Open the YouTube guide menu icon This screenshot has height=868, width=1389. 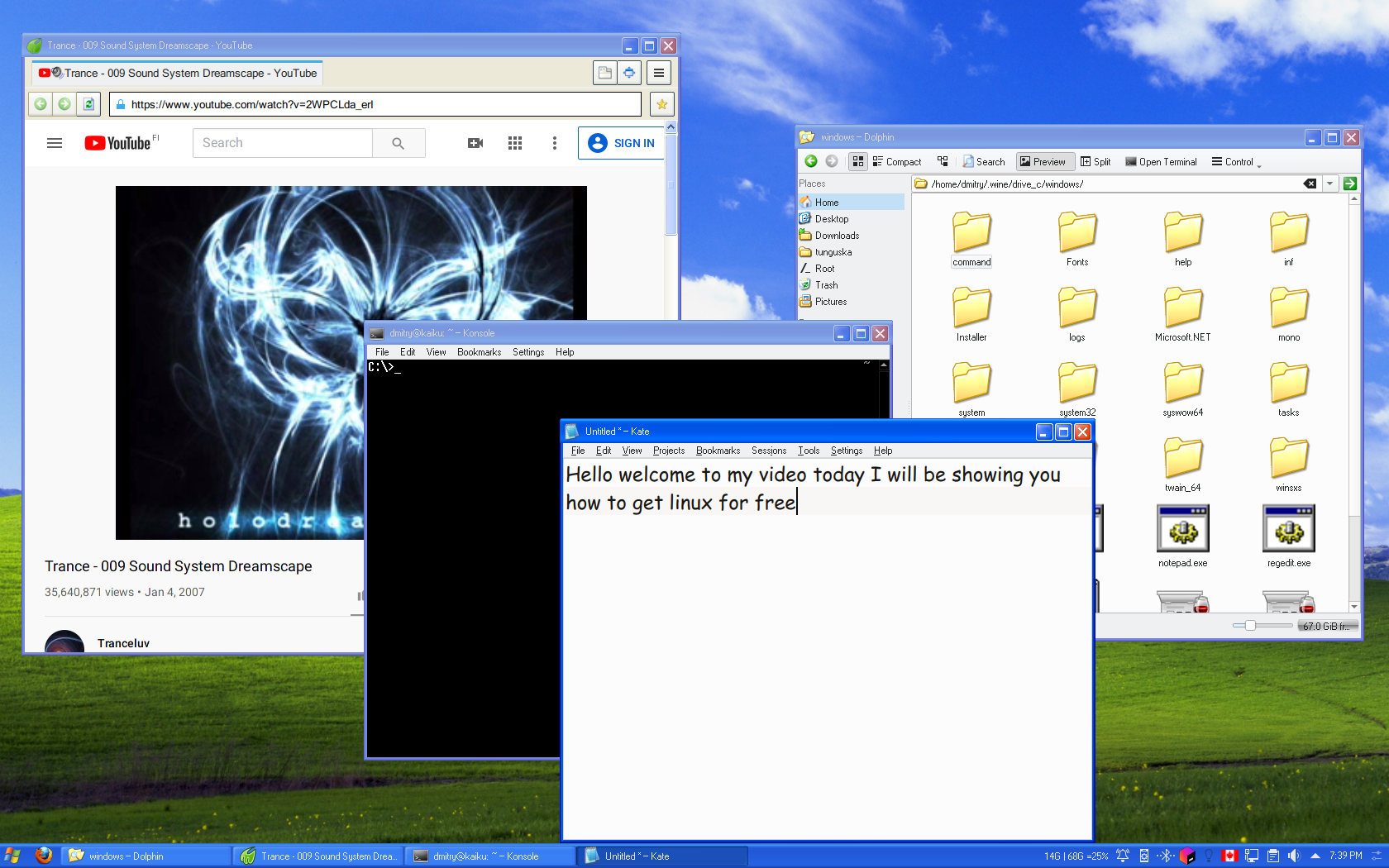coord(55,143)
